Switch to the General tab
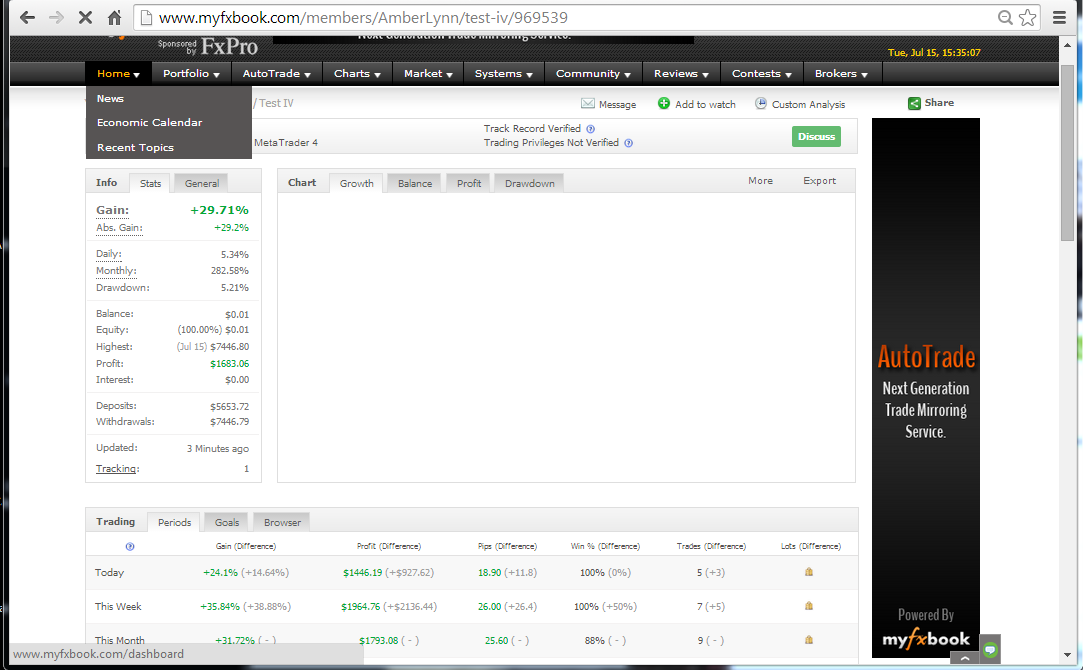Viewport: 1083px width, 670px height. 202,183
